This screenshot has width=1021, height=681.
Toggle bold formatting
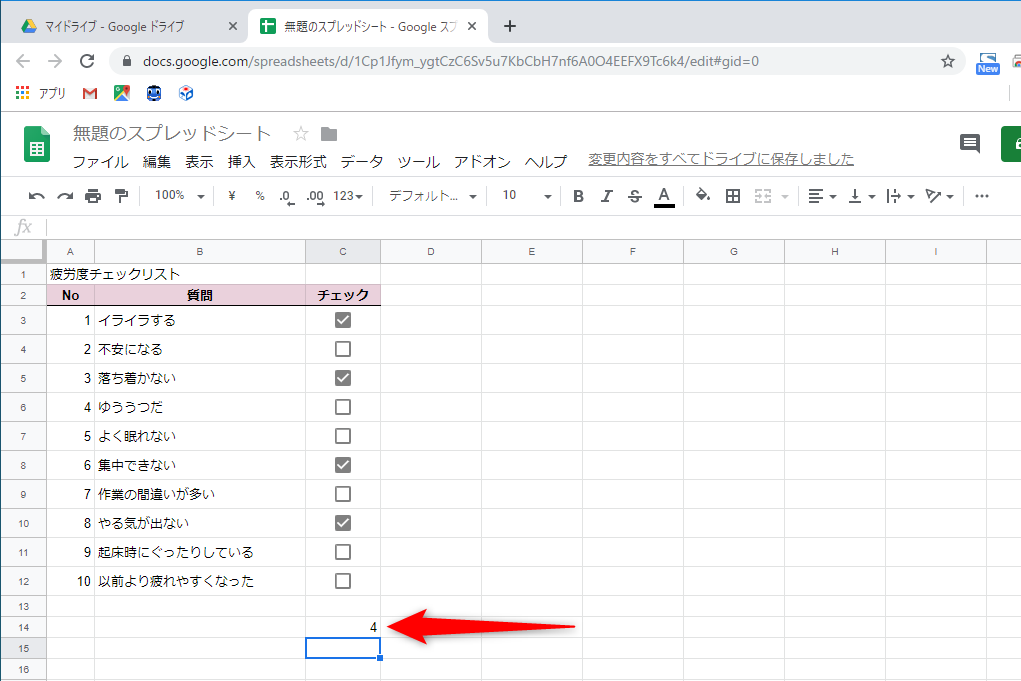pos(577,196)
